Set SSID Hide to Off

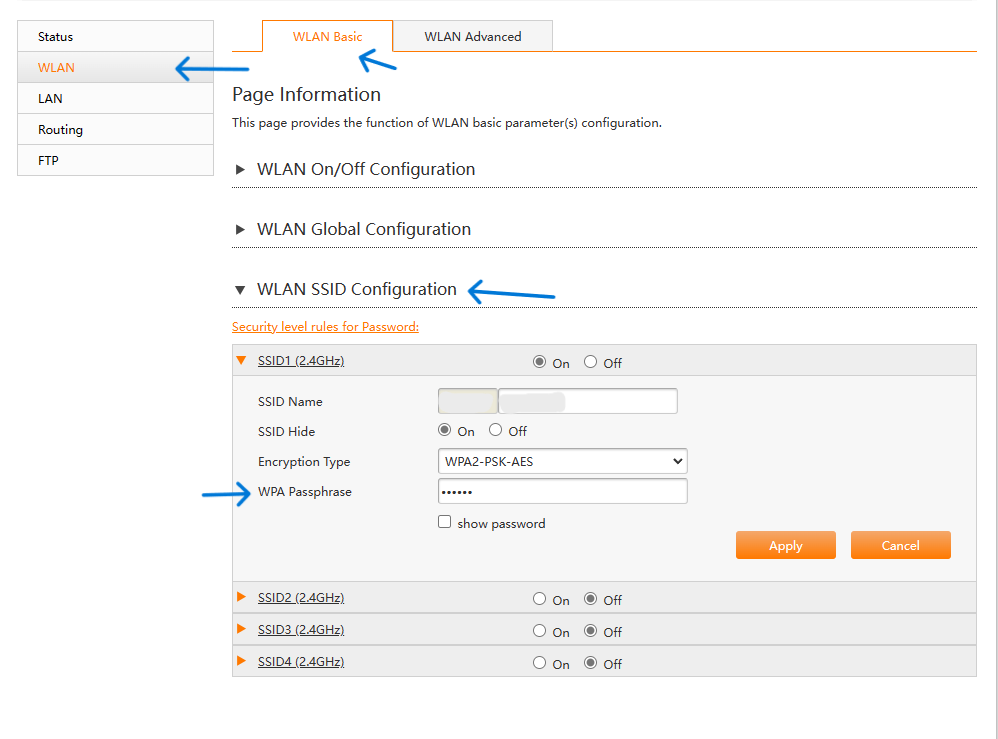(x=496, y=431)
